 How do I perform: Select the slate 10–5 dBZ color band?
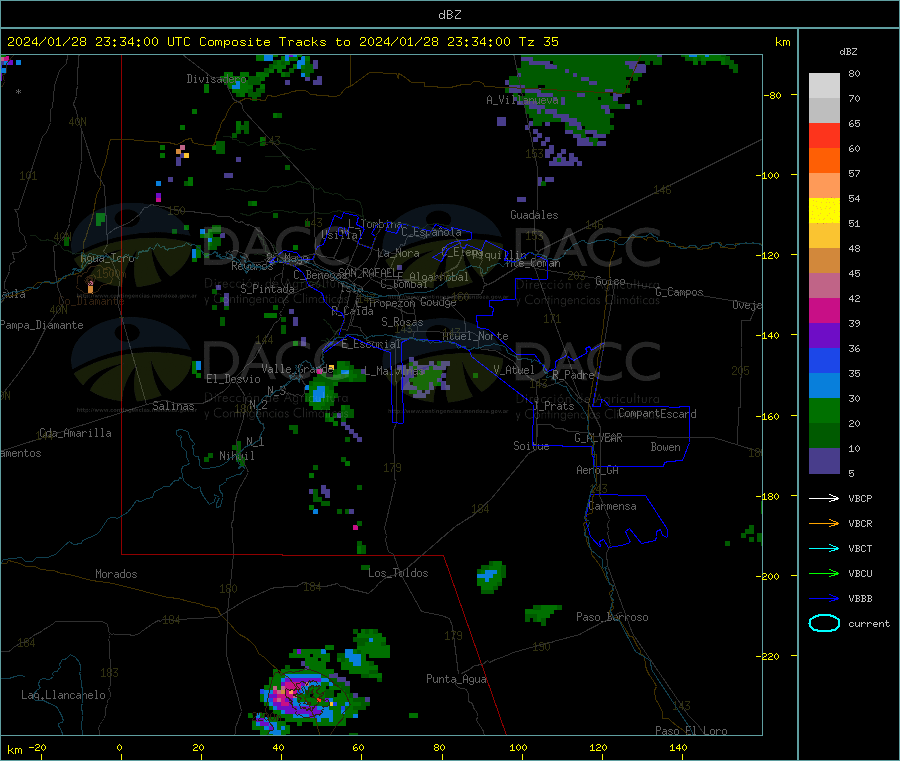[824, 461]
